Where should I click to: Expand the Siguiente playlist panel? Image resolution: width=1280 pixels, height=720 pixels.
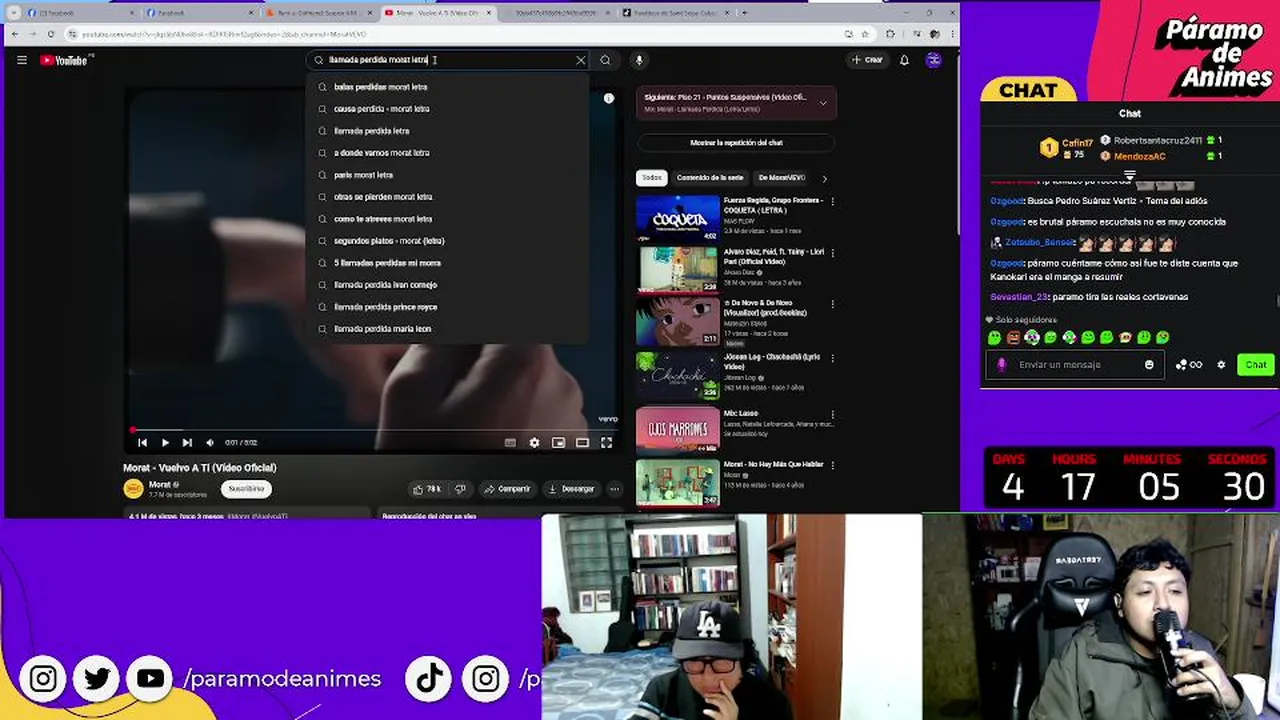[823, 102]
